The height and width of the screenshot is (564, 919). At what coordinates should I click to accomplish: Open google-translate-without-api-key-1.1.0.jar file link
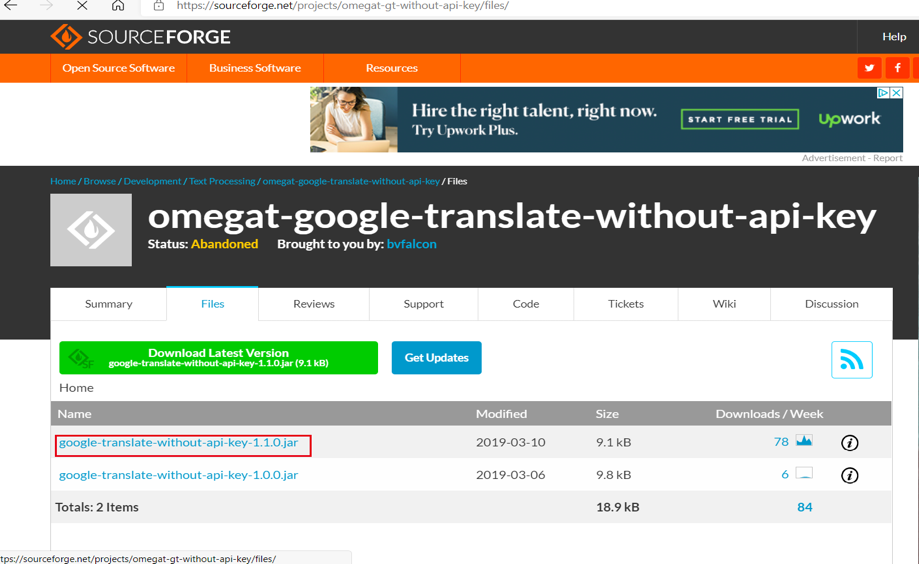click(178, 443)
